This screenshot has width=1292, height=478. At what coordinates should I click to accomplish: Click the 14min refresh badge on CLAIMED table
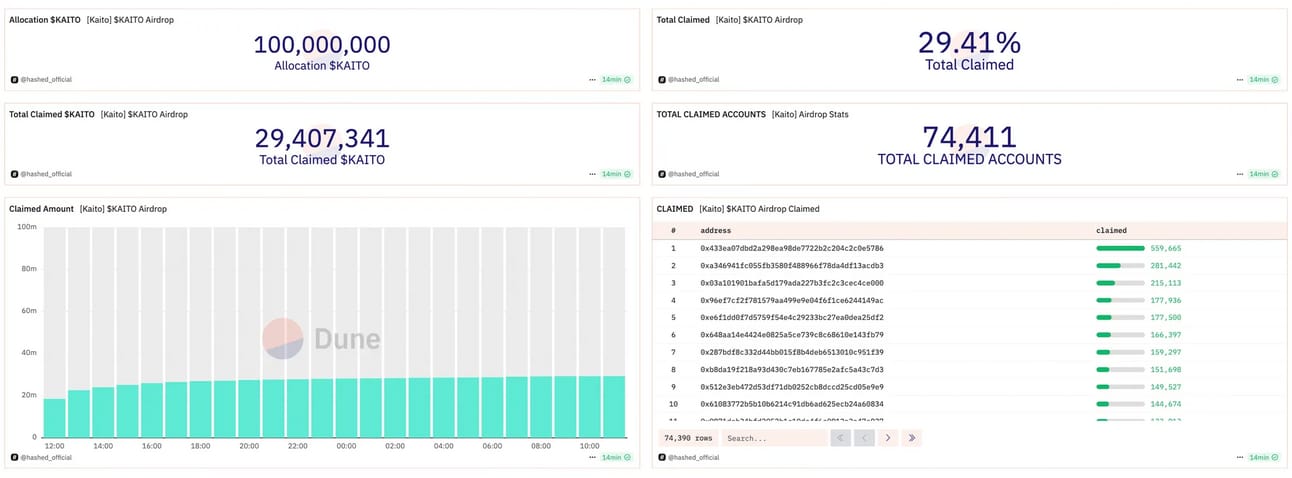(x=1263, y=457)
